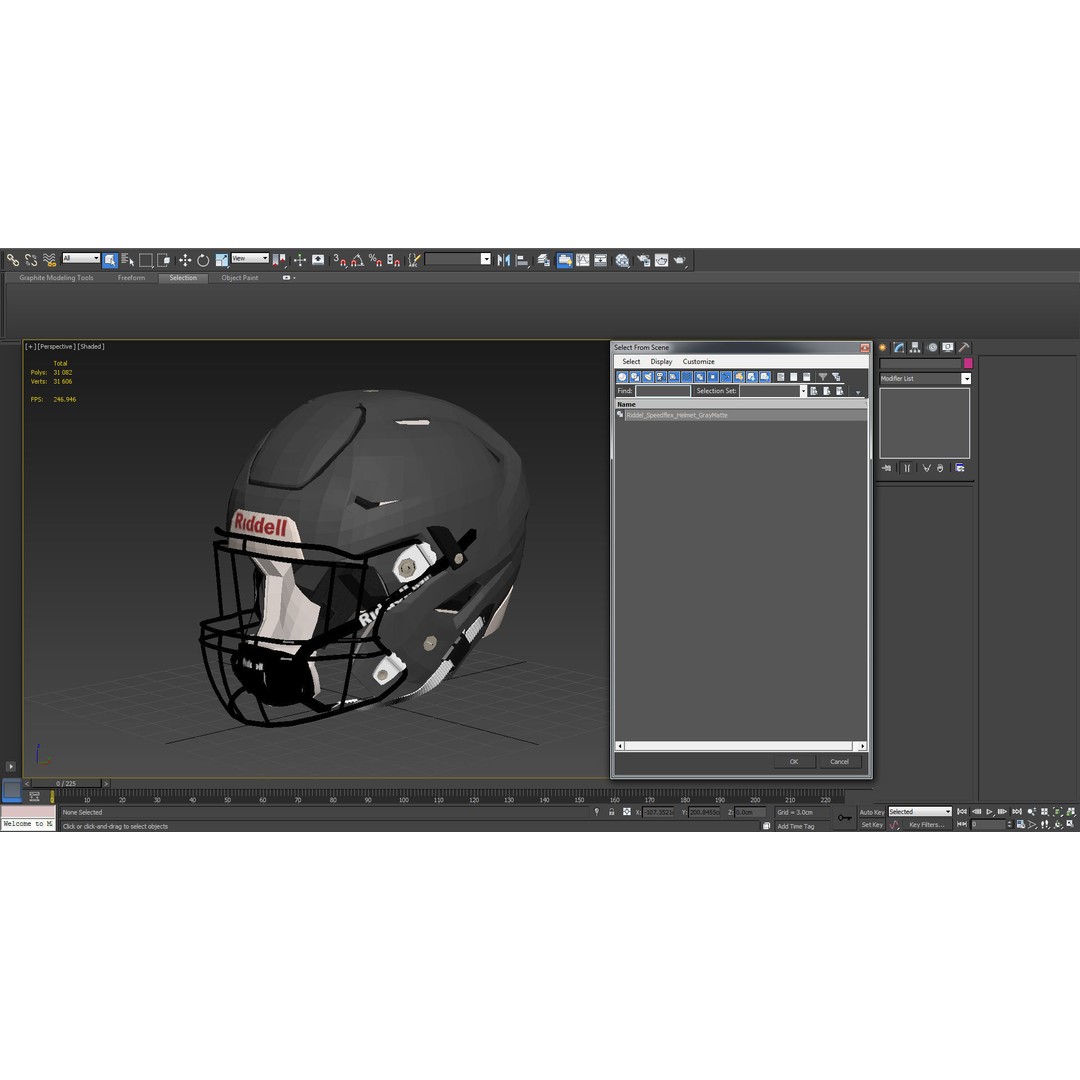Click the Name column header
This screenshot has width=1080, height=1080.
(x=740, y=404)
